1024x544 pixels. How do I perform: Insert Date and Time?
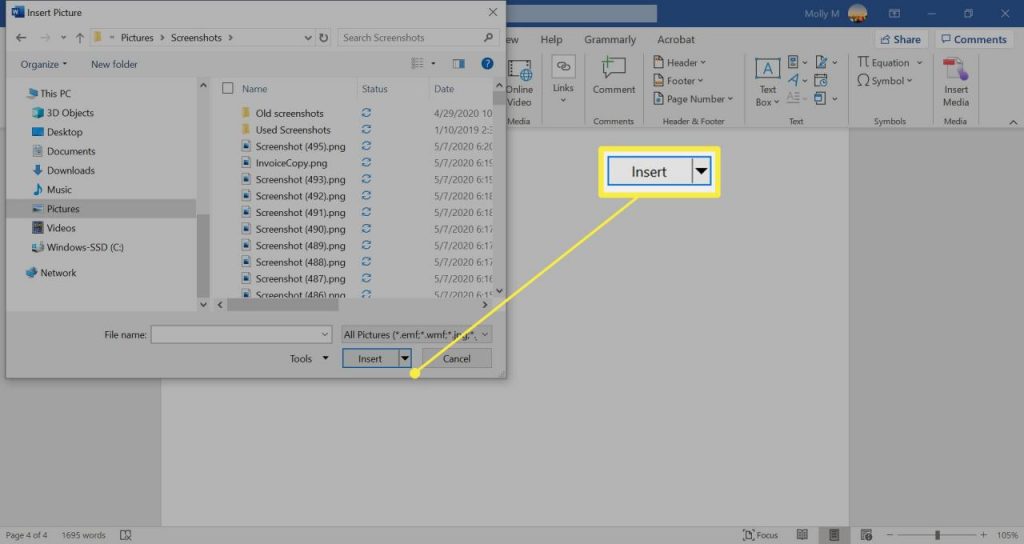coord(821,80)
